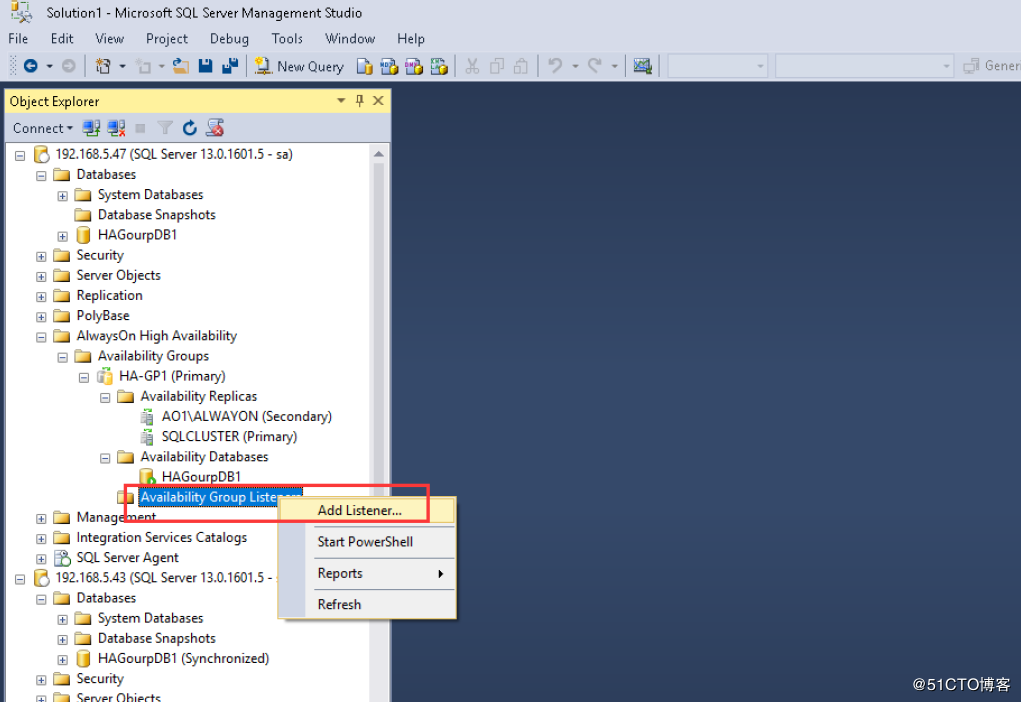Viewport: 1021px width, 702px height.
Task: Collapse the HA-GP1 (Primary) group
Action: pyautogui.click(x=84, y=378)
